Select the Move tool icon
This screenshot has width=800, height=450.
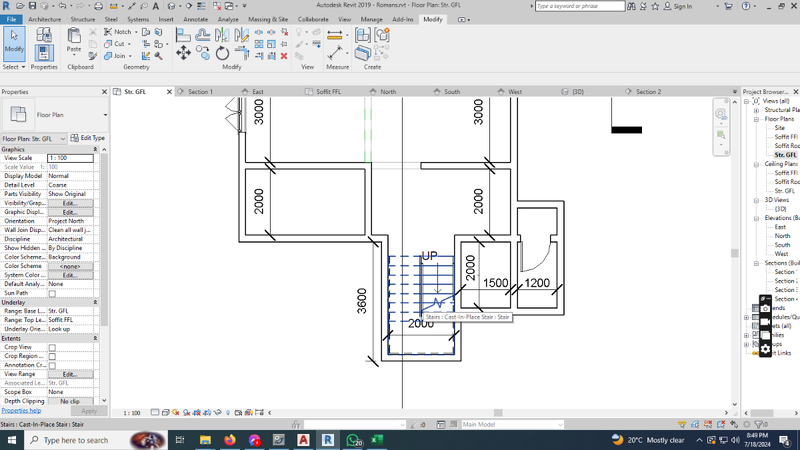pyautogui.click(x=183, y=53)
